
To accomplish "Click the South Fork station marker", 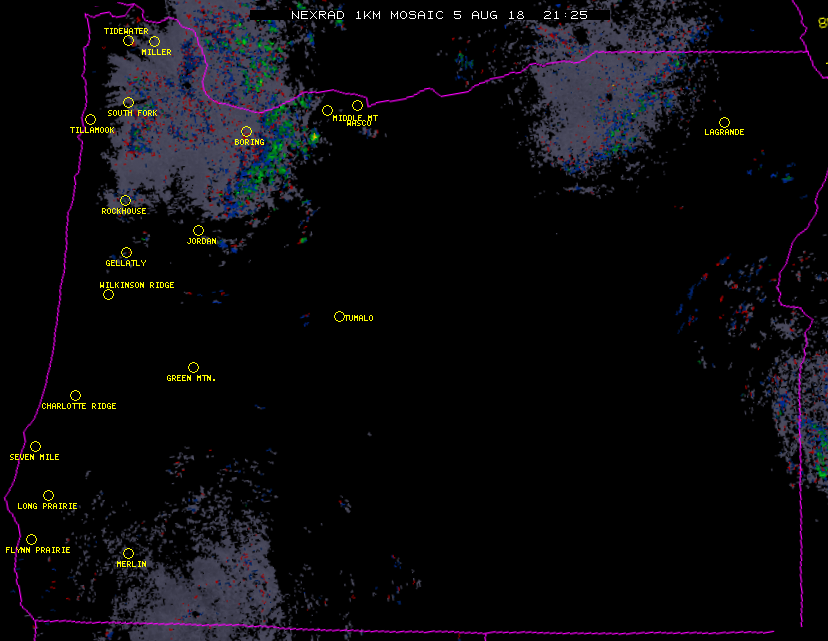I will (128, 102).
